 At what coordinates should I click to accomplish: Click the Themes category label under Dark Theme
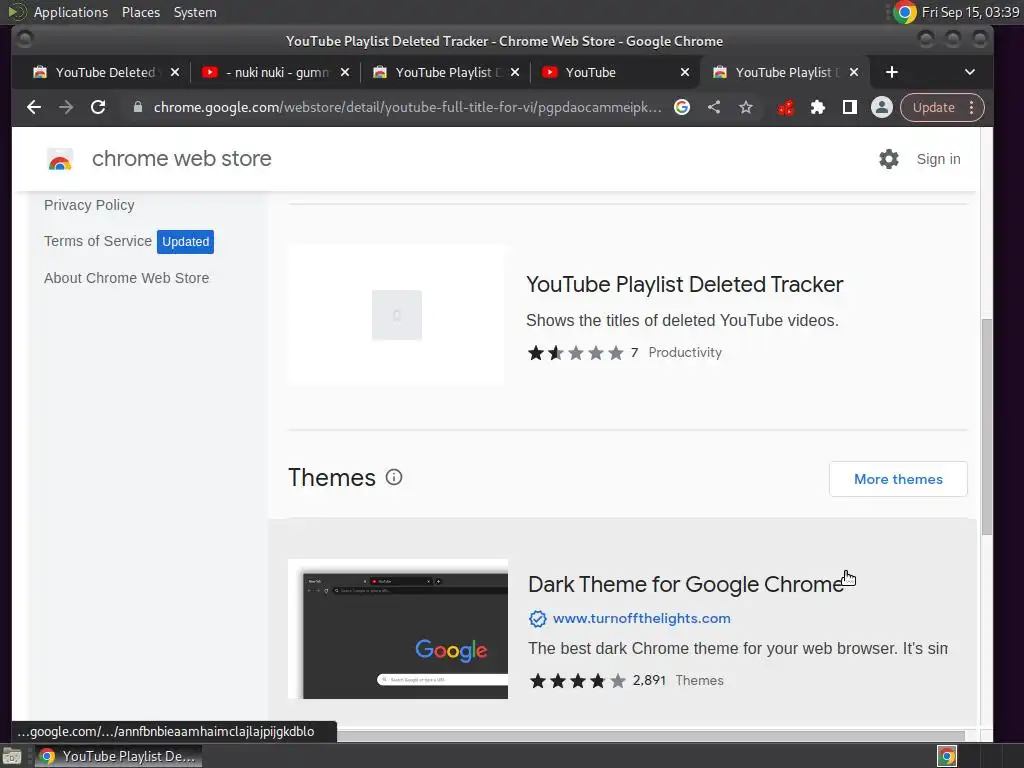pyautogui.click(x=699, y=680)
